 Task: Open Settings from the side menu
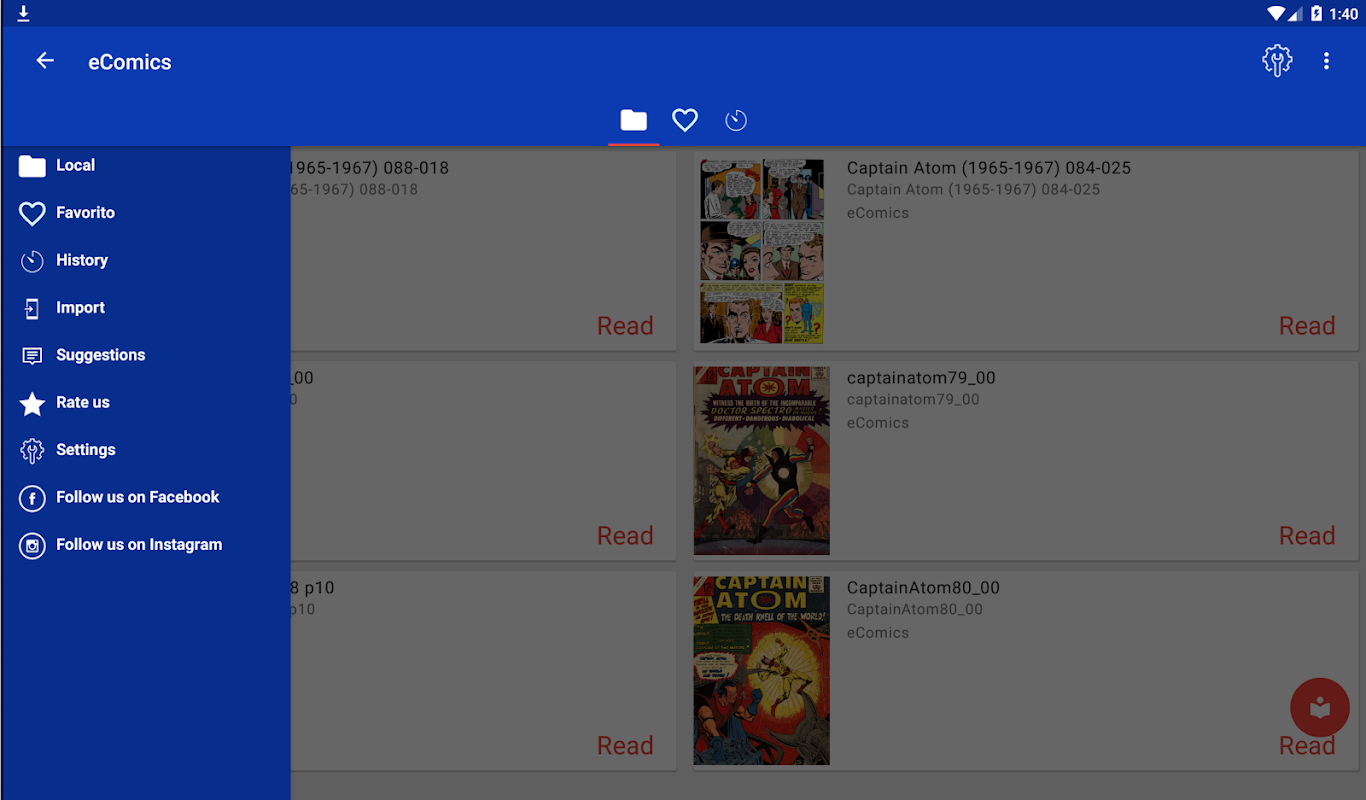(x=145, y=450)
